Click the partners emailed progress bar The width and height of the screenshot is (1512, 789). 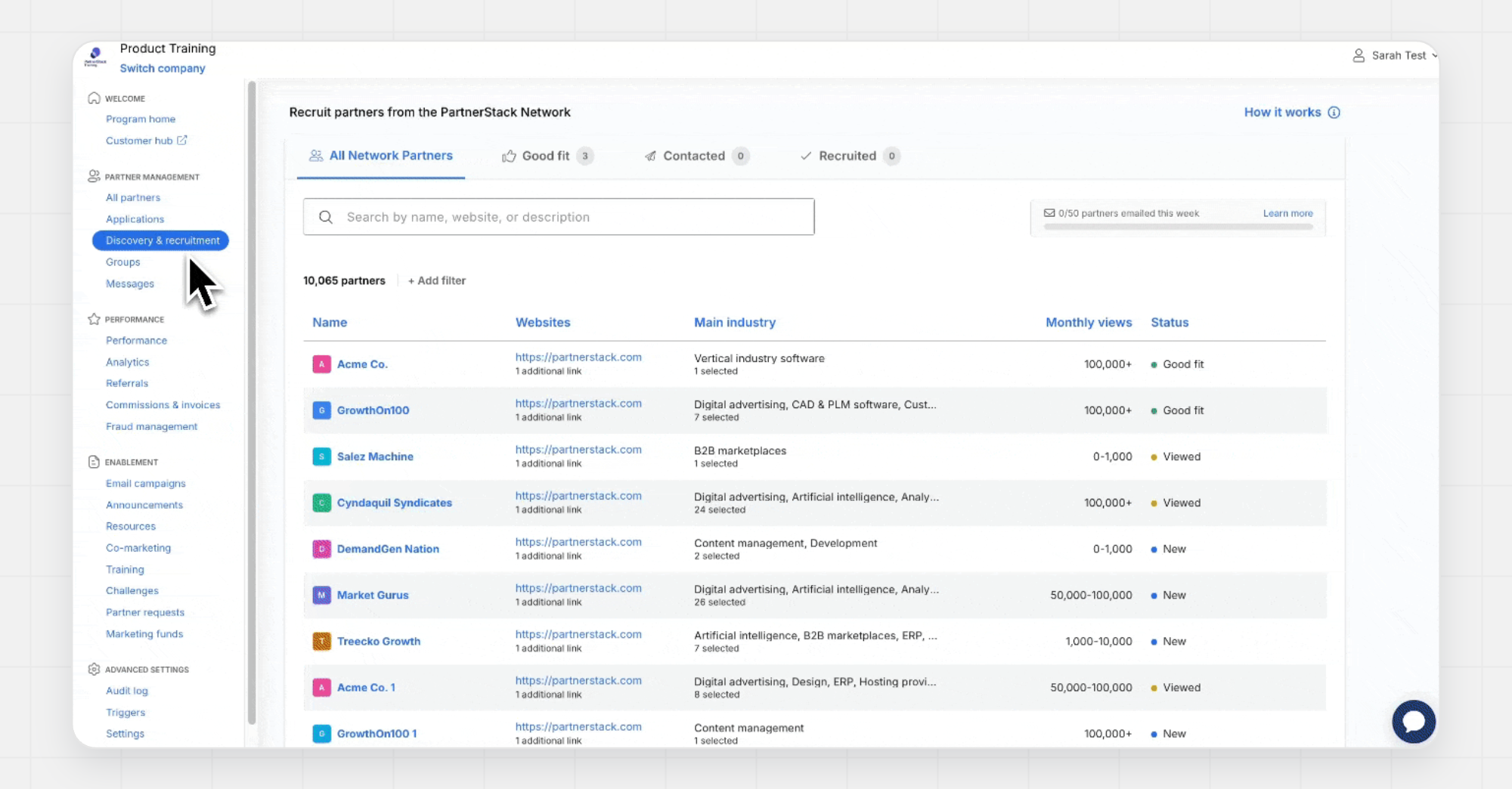click(x=1178, y=227)
